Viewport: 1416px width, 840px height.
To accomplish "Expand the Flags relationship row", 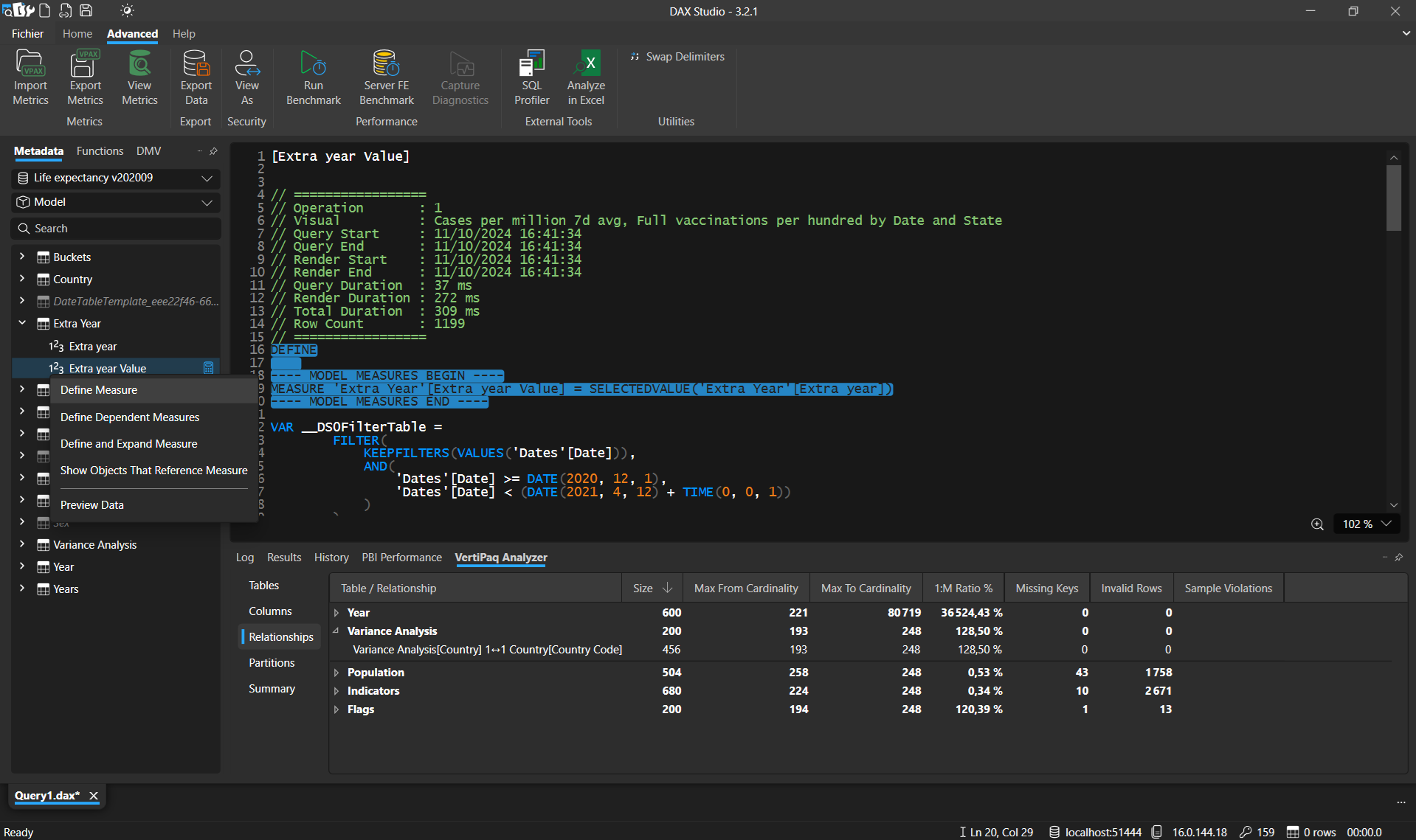I will (x=336, y=709).
